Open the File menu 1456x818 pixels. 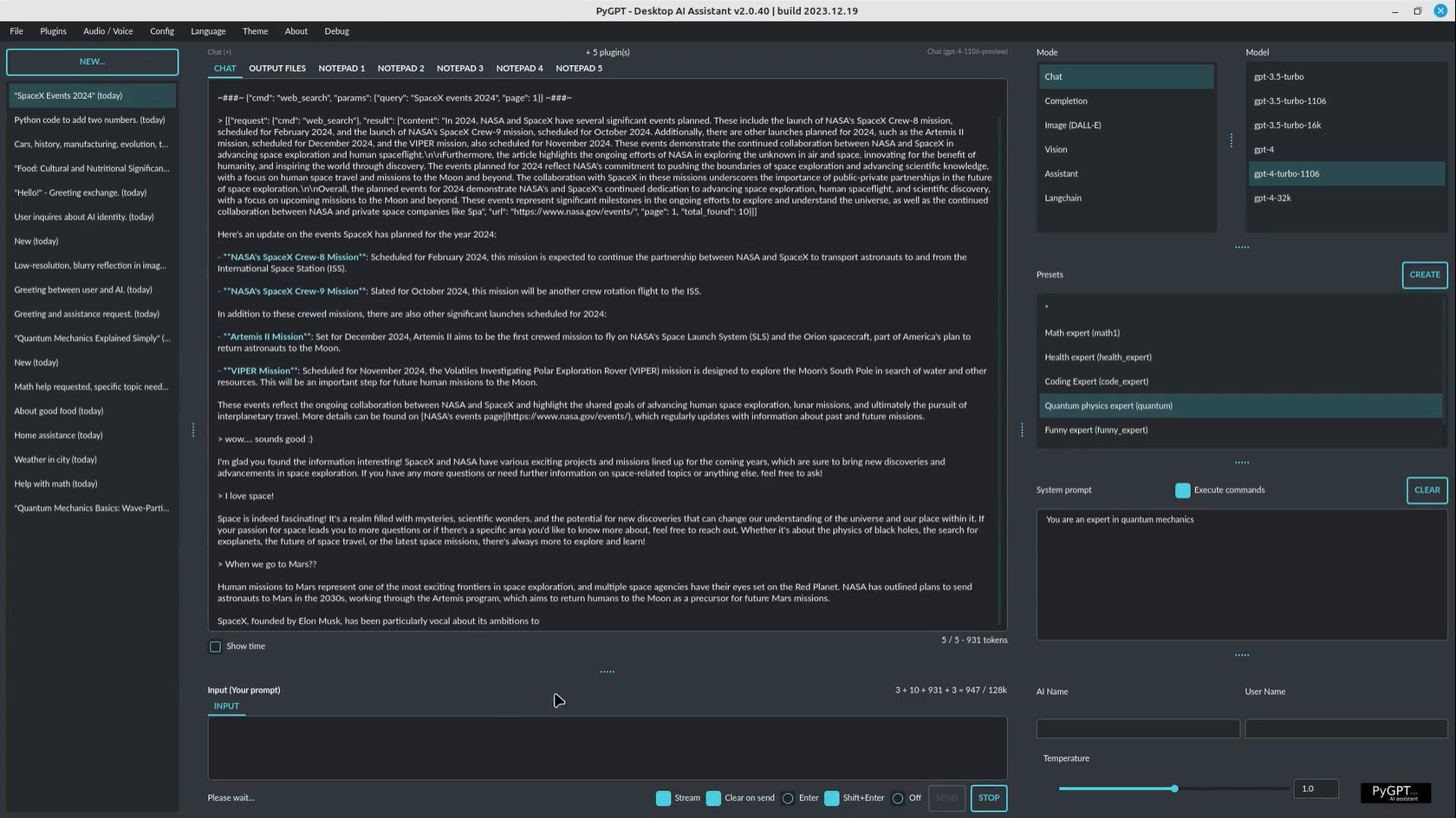pyautogui.click(x=16, y=31)
